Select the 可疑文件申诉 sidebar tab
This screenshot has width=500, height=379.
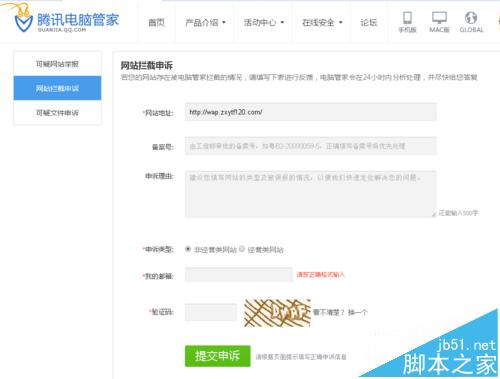click(x=57, y=113)
